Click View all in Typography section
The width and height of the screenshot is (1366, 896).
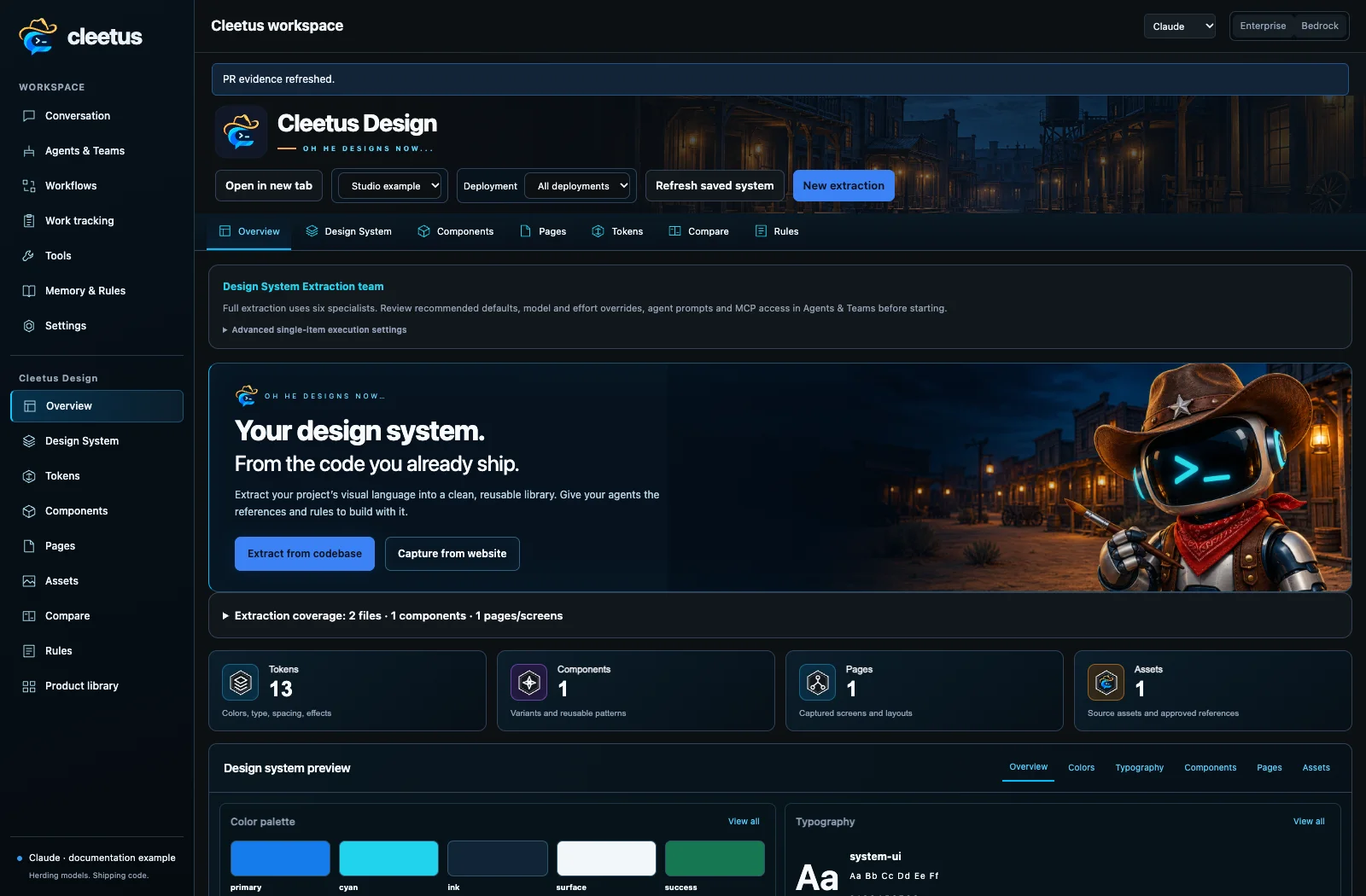1309,822
